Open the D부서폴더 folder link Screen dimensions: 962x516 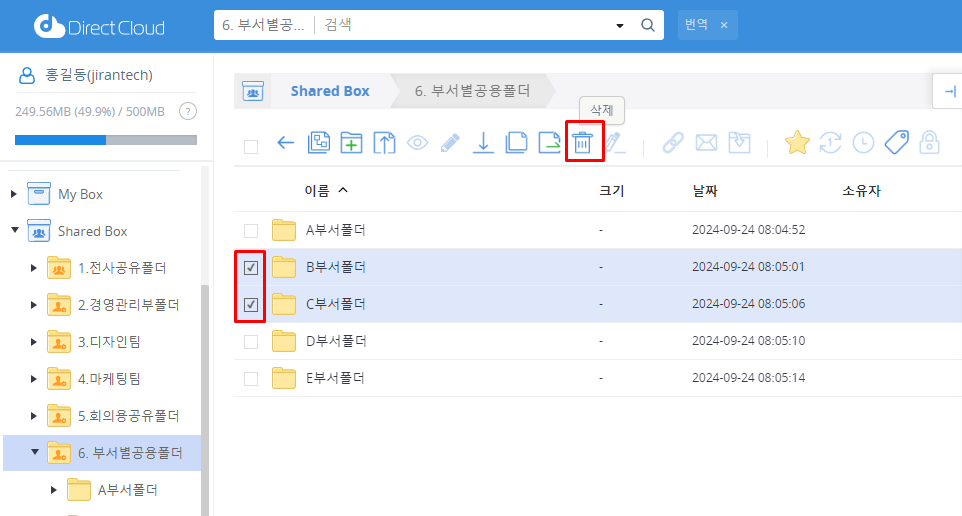[336, 341]
